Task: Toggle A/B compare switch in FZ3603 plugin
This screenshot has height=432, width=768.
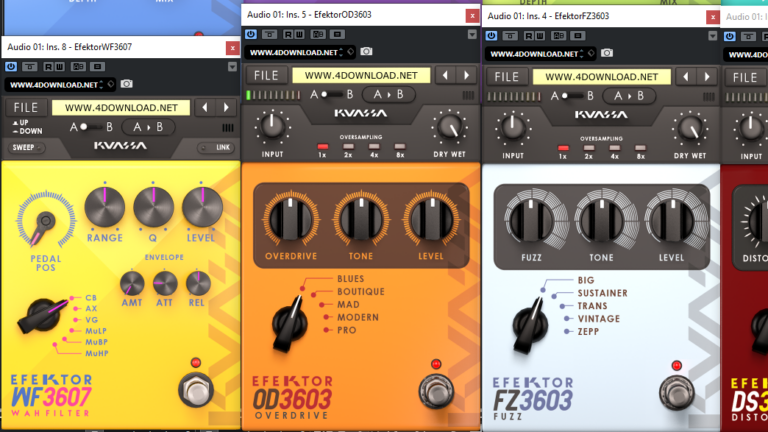Action: pyautogui.click(x=572, y=96)
